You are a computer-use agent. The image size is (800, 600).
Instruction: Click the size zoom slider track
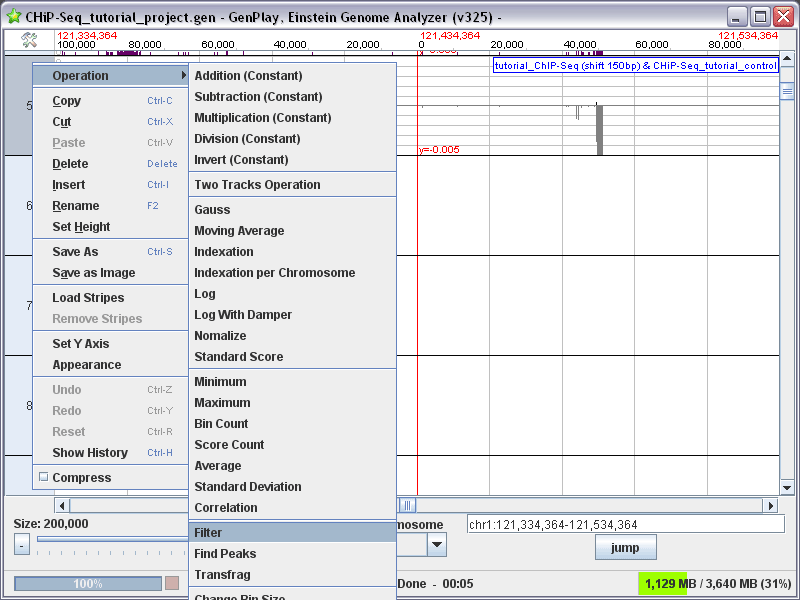(x=112, y=539)
